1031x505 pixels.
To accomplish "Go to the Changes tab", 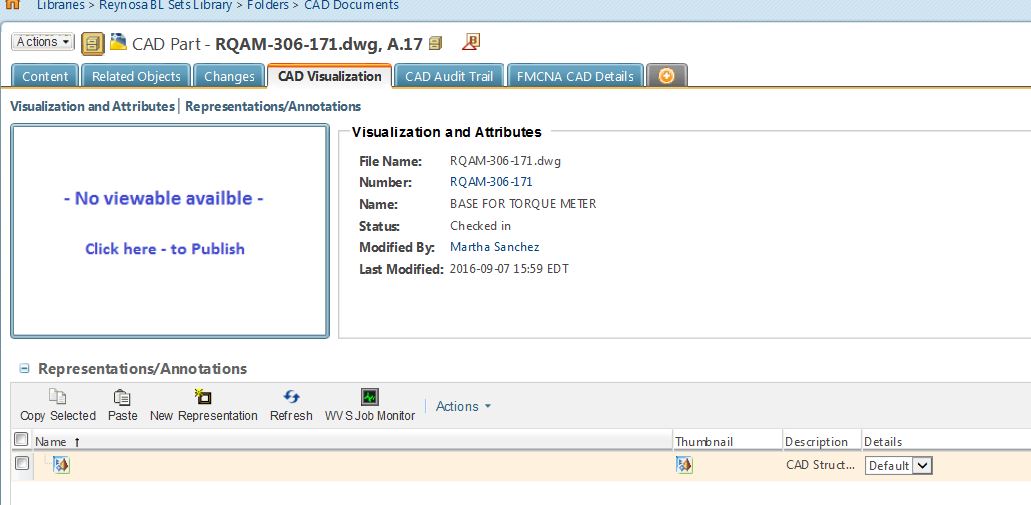I will (229, 76).
